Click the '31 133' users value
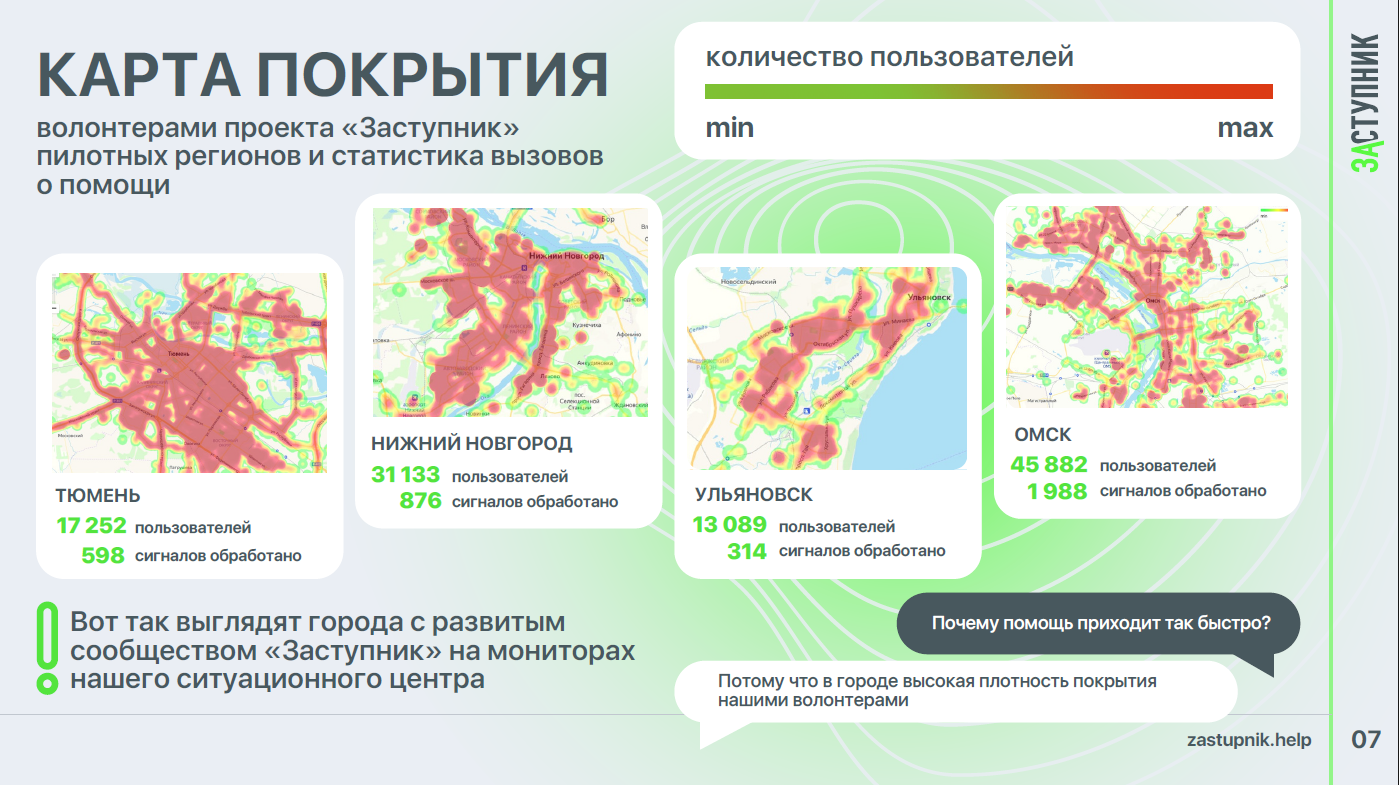 point(406,475)
